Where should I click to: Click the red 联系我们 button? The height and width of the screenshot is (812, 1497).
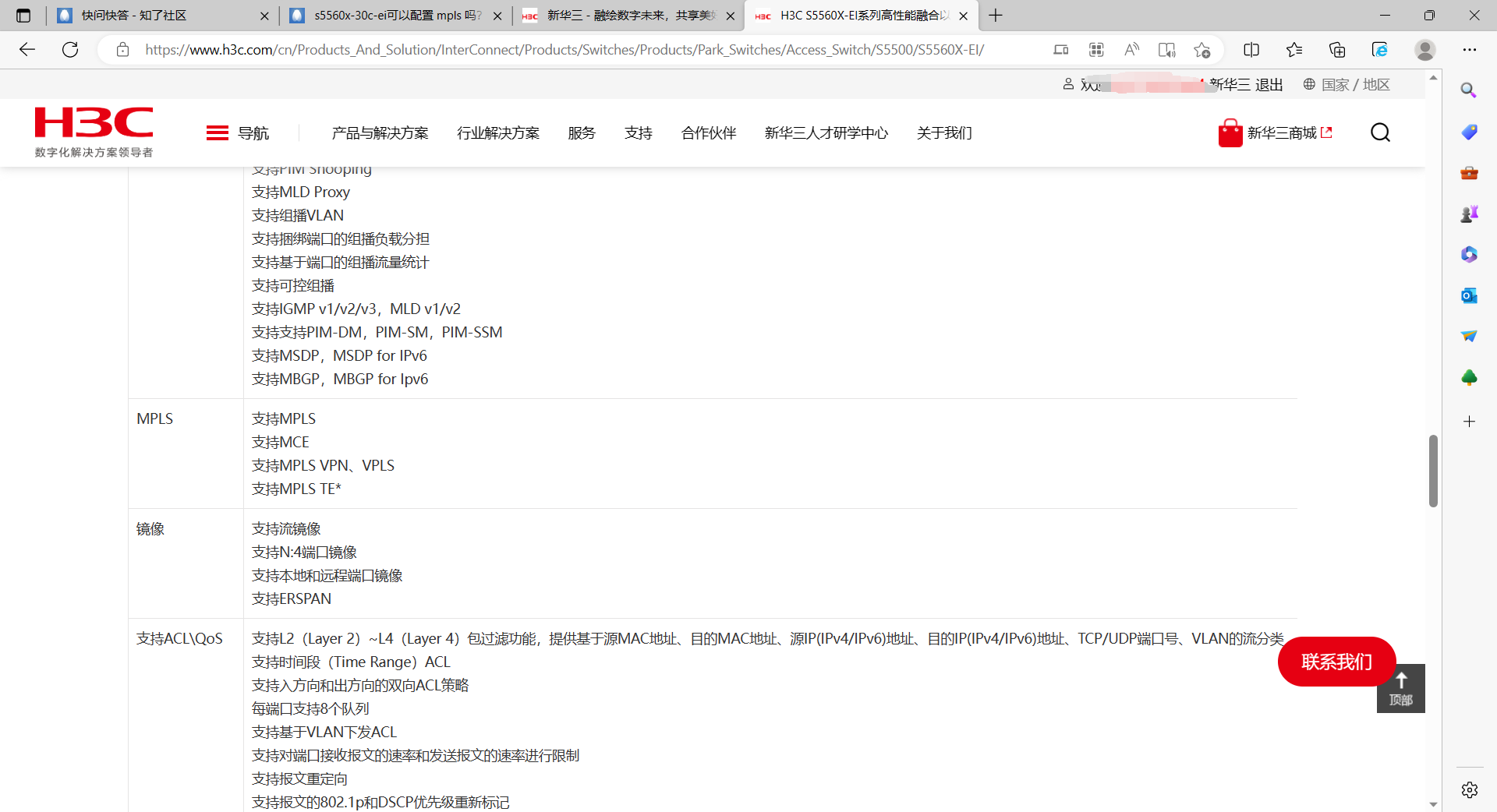point(1336,662)
